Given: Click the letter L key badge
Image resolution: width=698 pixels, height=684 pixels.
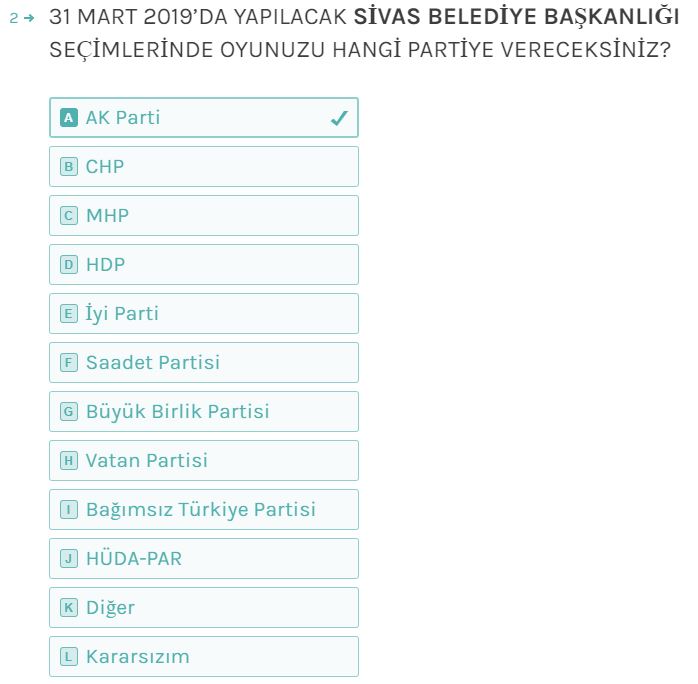Looking at the screenshot, I should click(69, 657).
